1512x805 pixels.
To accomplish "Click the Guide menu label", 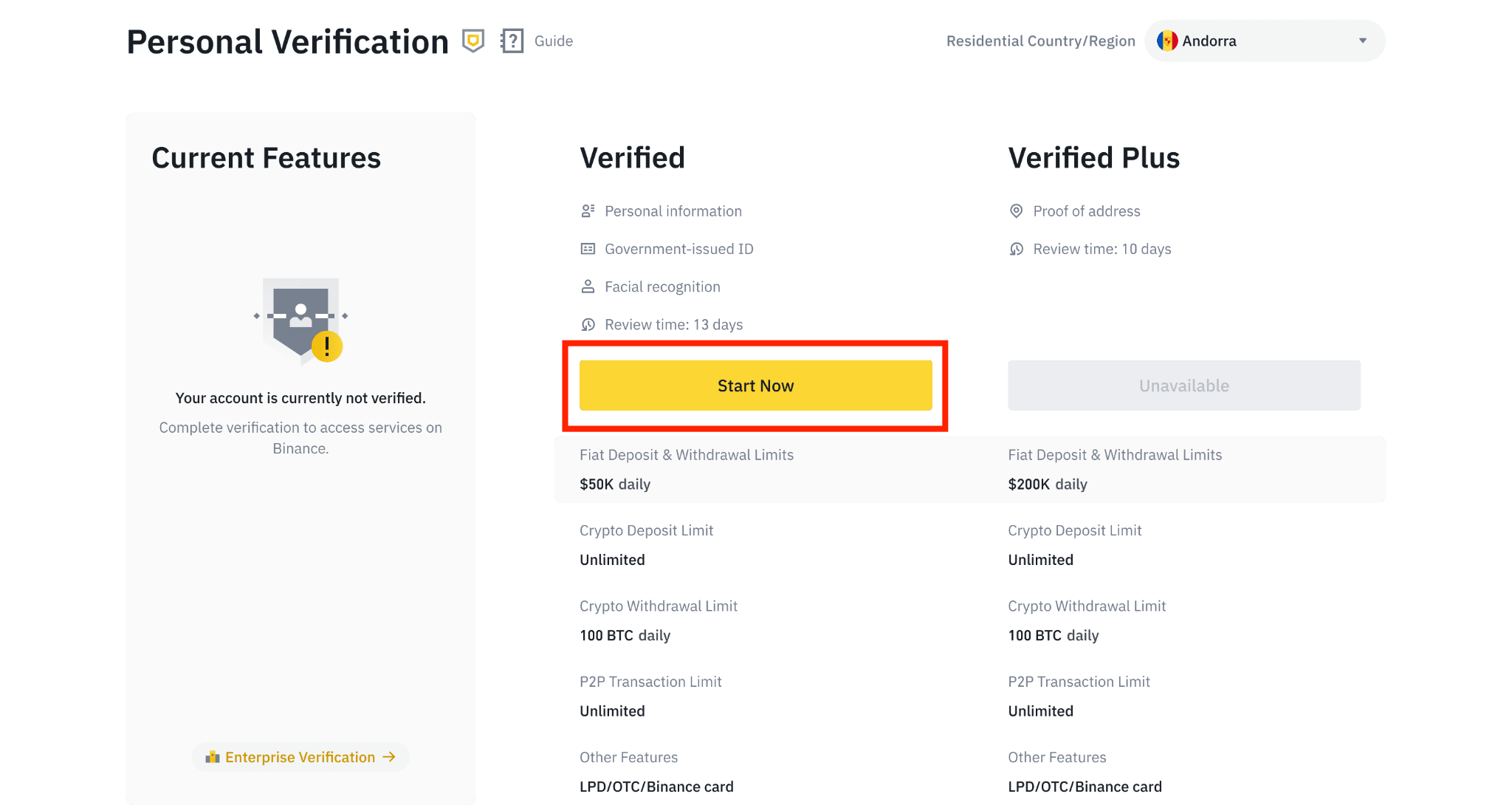I will 553,41.
